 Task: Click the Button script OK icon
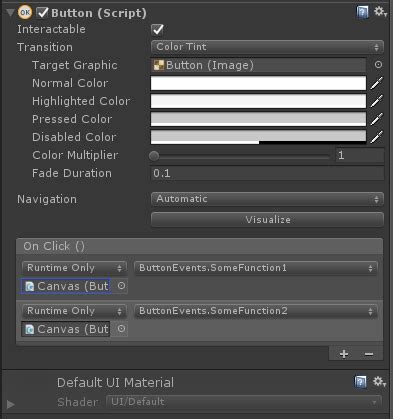pos(25,13)
